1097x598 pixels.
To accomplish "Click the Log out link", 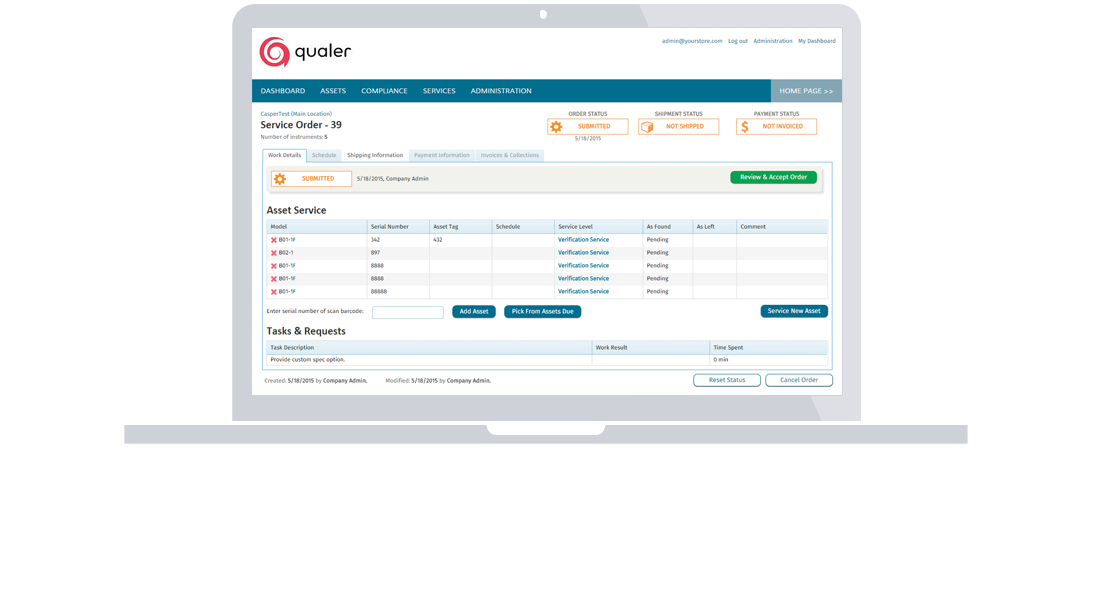I will tap(738, 41).
